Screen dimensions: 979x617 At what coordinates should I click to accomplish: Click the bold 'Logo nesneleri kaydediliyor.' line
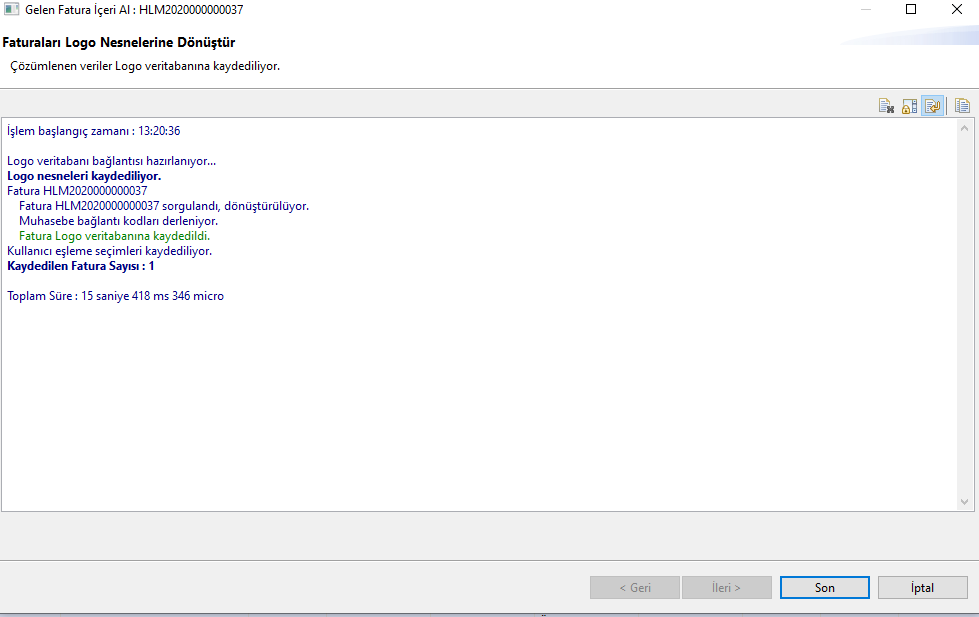(x=84, y=176)
